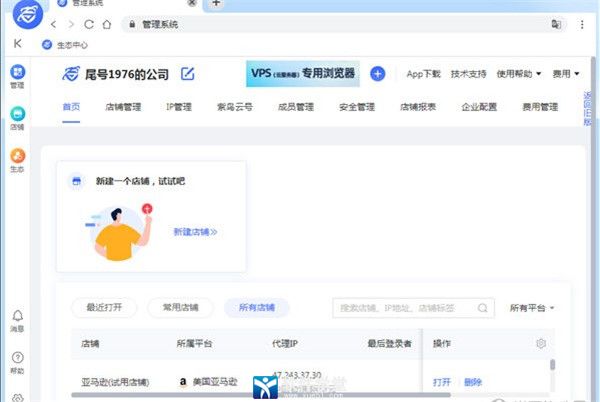600x402 pixels.
Task: Click the 新建店铺 link
Action: pos(195,232)
